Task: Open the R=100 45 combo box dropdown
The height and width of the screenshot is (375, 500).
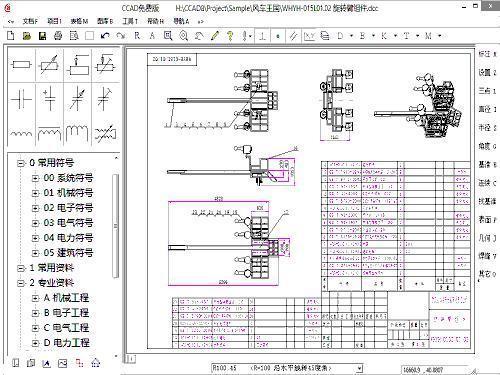Action: click(359, 368)
